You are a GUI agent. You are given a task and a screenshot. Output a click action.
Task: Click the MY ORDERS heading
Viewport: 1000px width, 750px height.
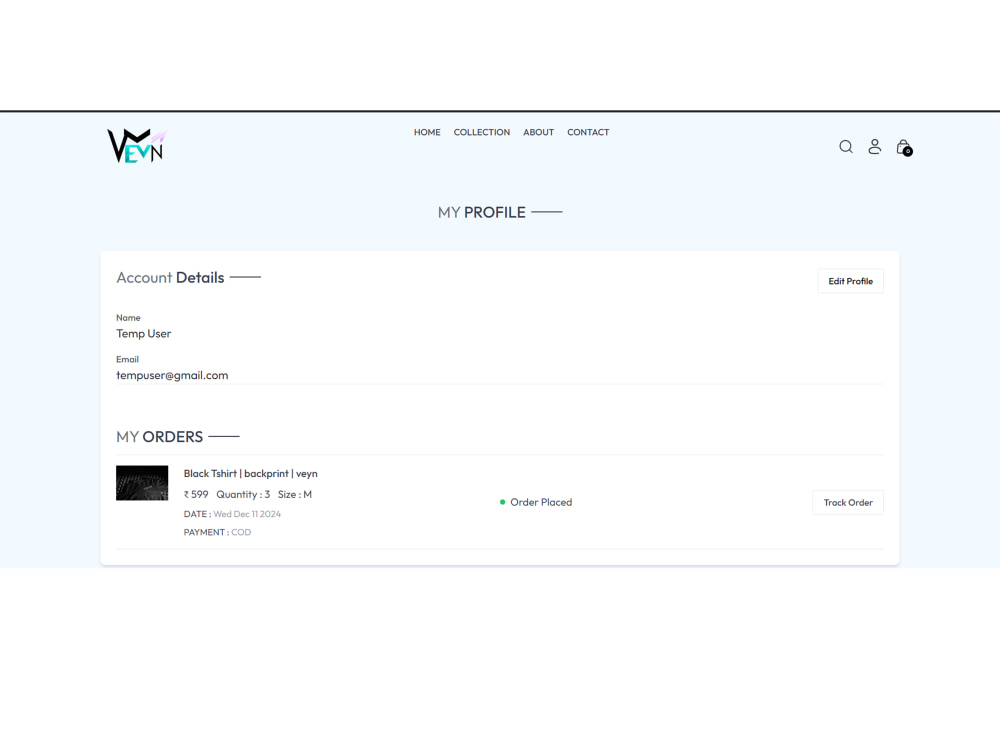pyautogui.click(x=159, y=437)
